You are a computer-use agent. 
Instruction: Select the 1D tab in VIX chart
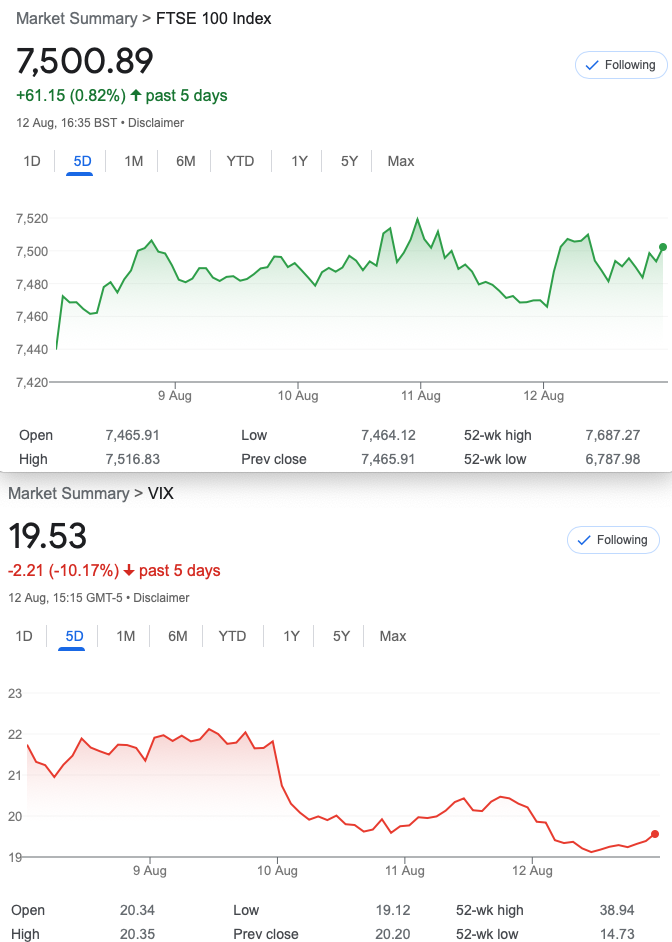click(x=24, y=636)
